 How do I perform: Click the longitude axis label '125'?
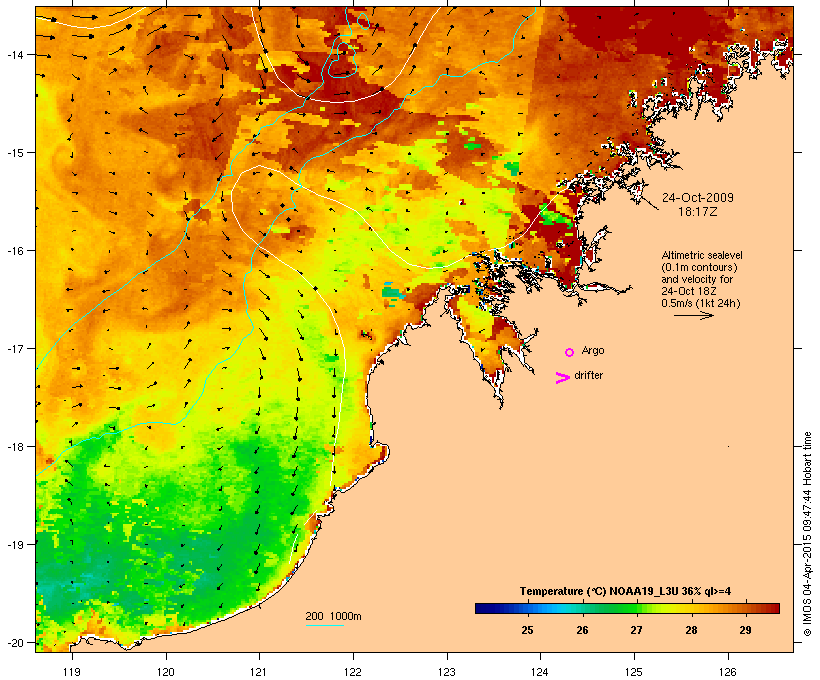pyautogui.click(x=634, y=672)
